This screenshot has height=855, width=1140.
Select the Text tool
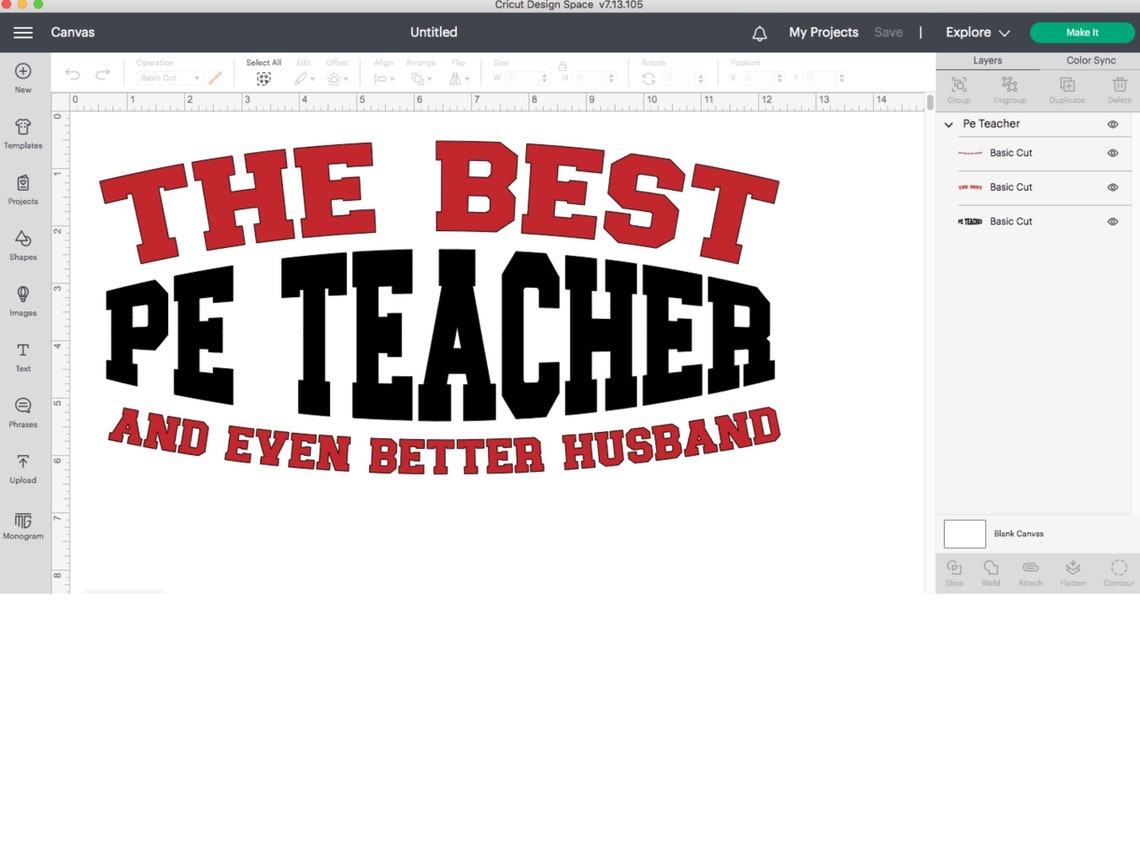pos(22,355)
